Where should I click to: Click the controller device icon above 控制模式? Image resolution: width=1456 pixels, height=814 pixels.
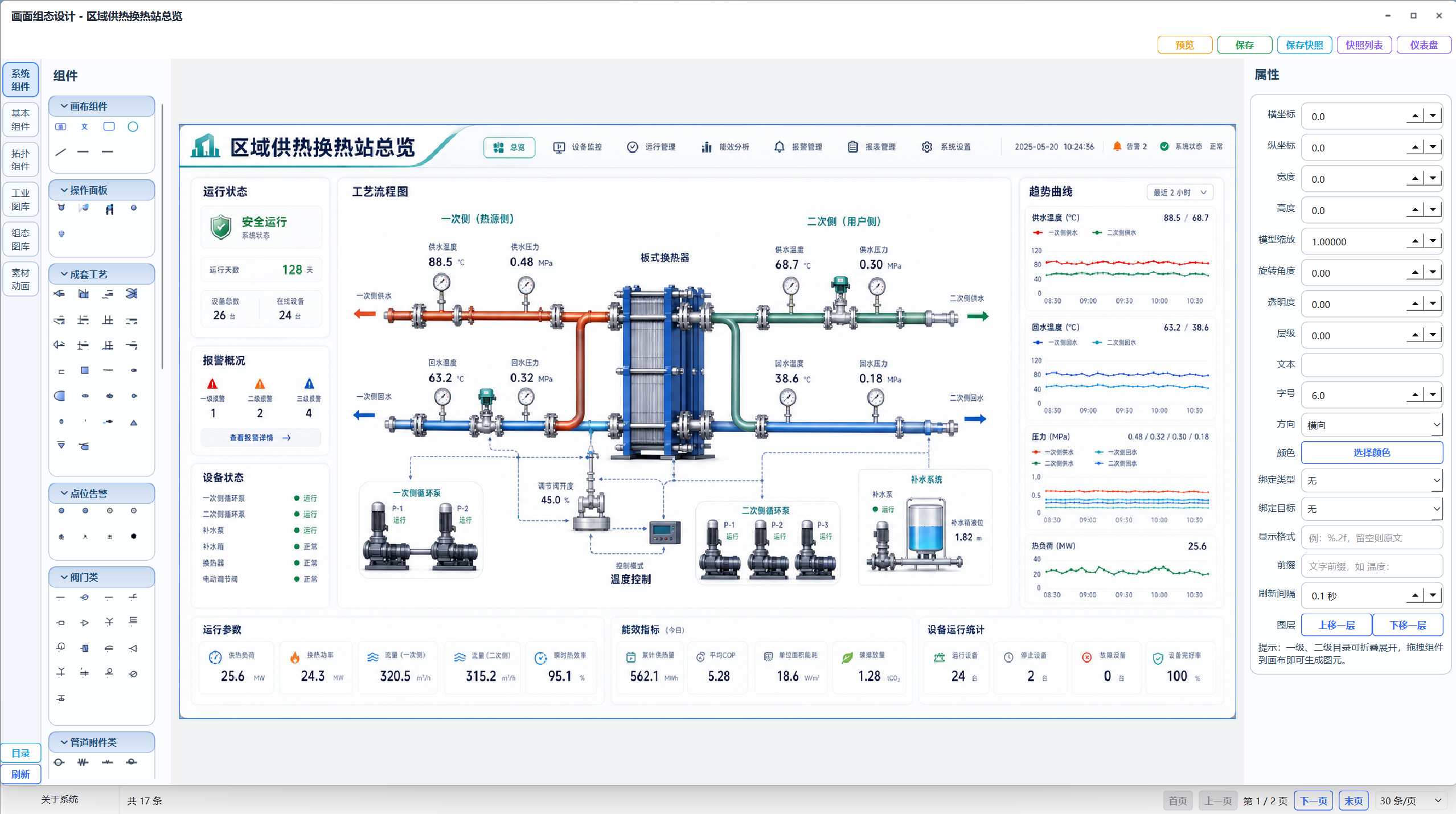coord(665,532)
